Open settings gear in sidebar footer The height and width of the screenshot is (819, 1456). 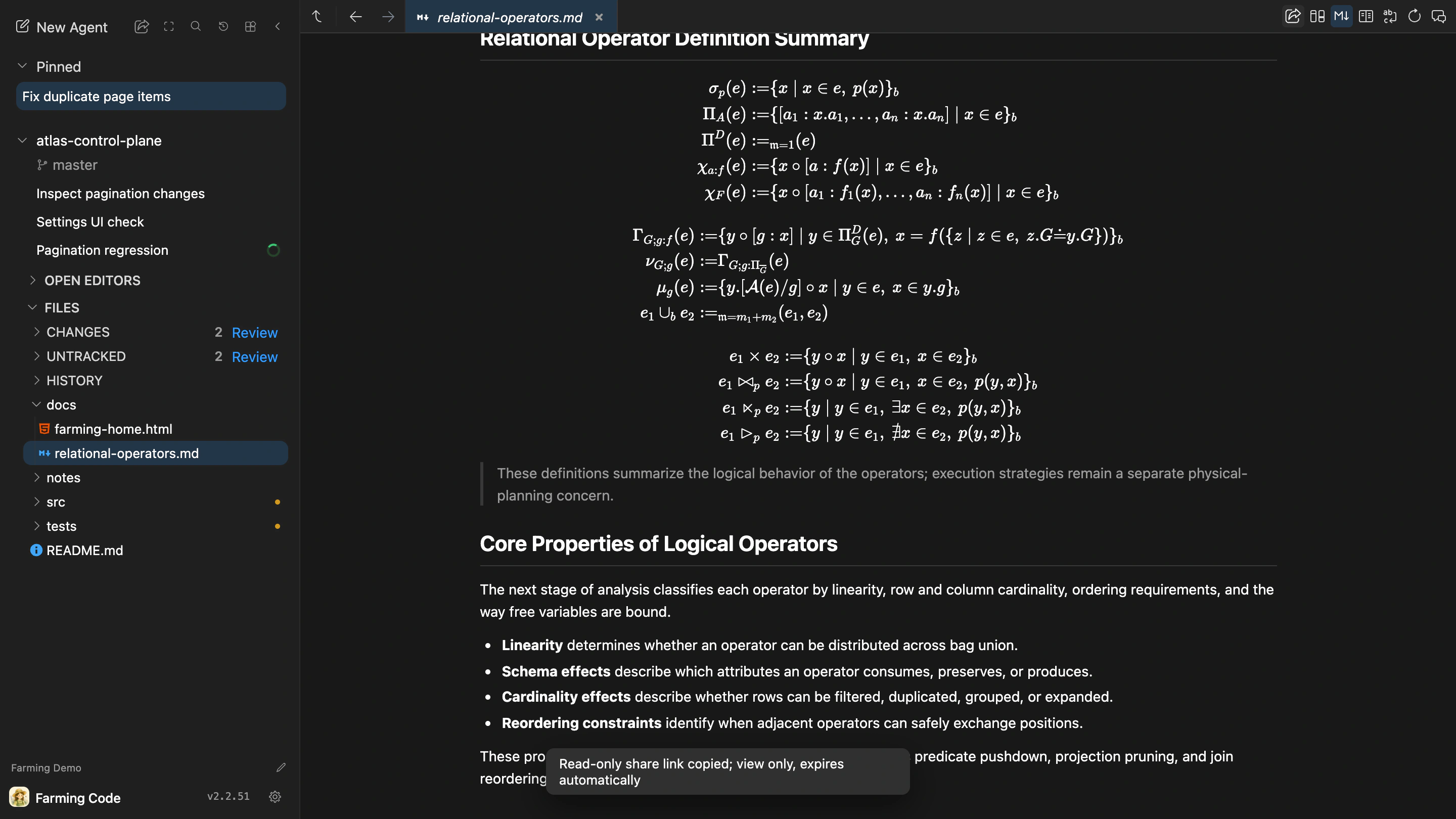275,797
